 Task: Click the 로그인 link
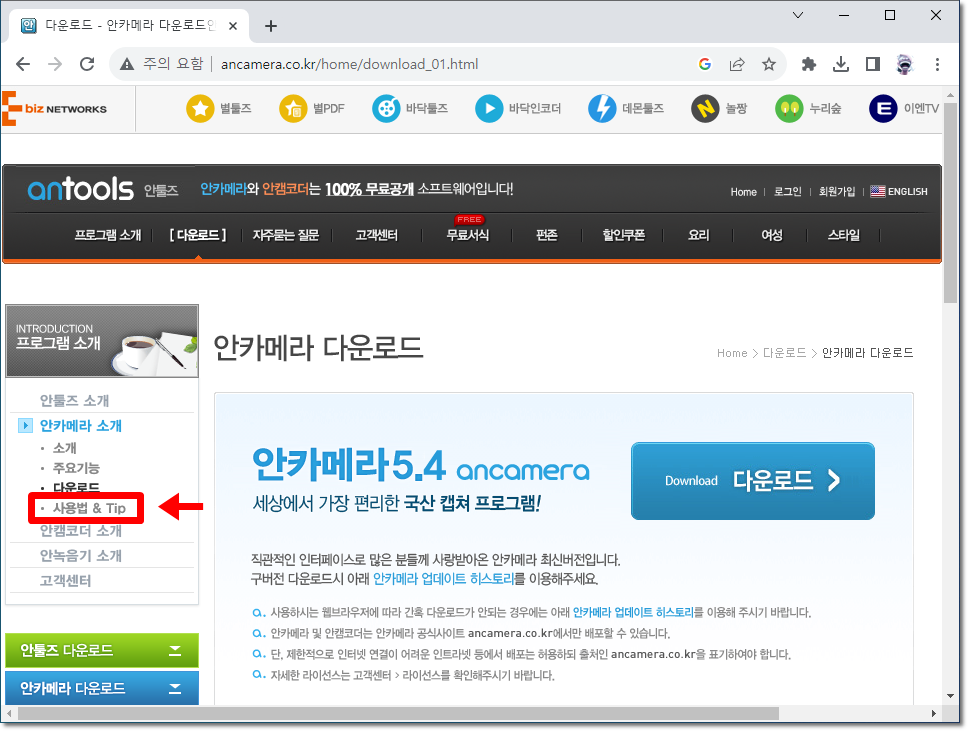pyautogui.click(x=788, y=192)
